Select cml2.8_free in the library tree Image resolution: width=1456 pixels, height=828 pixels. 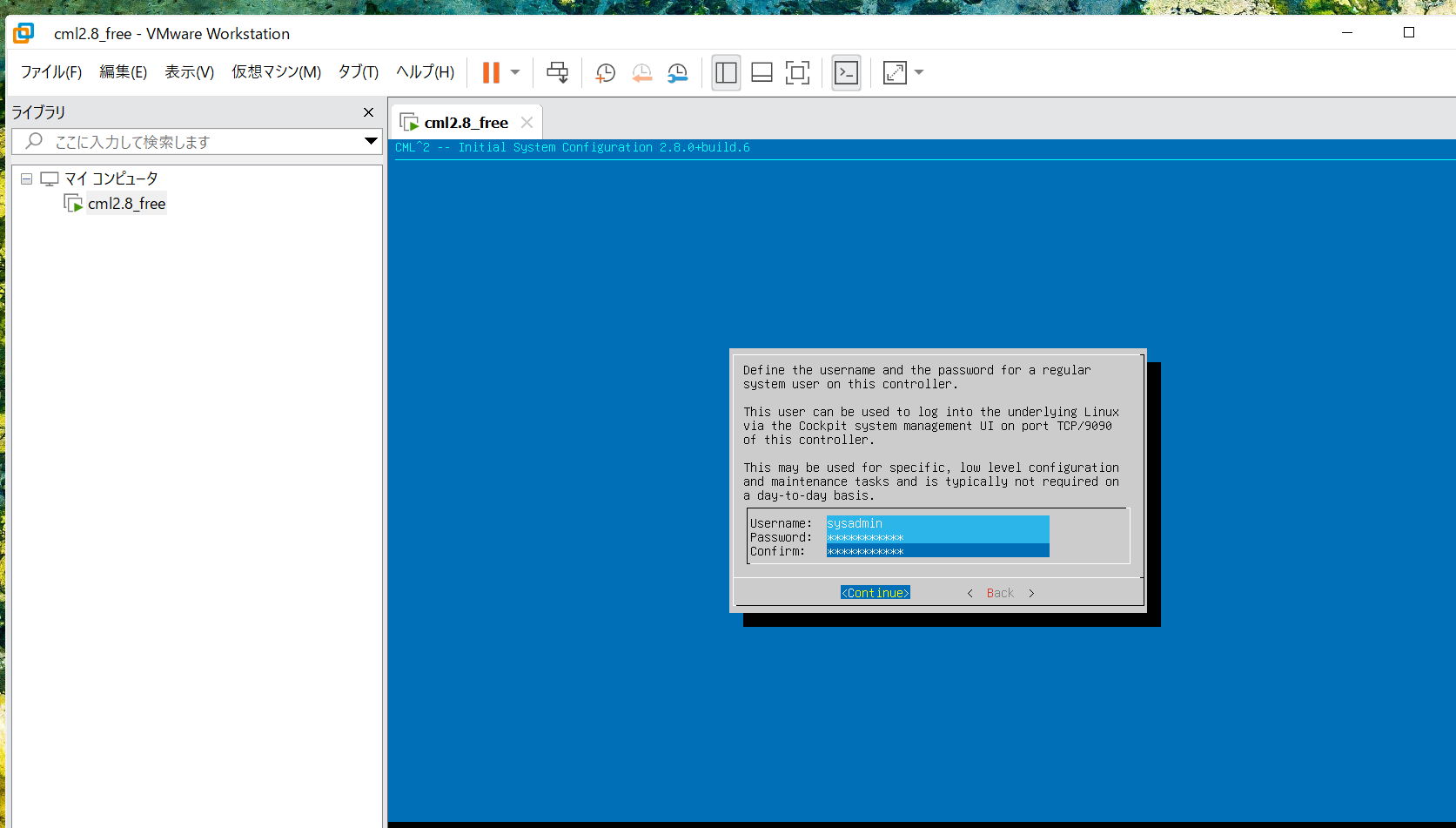pos(126,204)
